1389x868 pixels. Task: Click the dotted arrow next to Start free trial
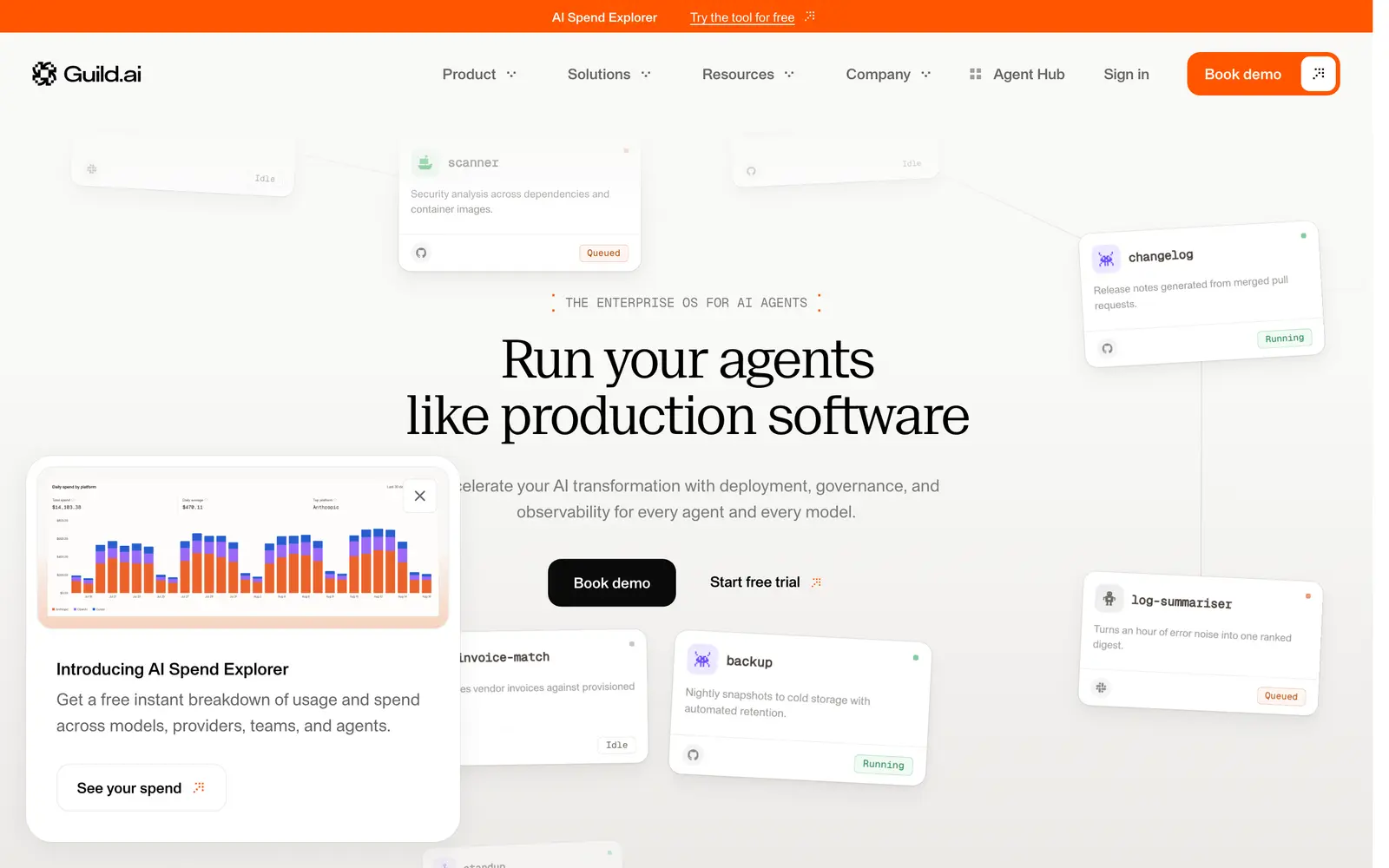tap(816, 582)
